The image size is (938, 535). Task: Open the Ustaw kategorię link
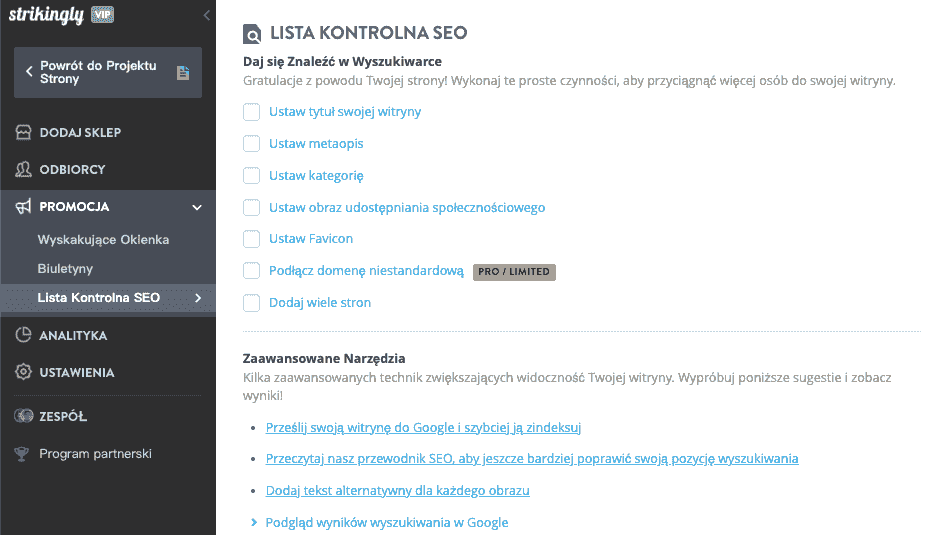pyautogui.click(x=316, y=175)
